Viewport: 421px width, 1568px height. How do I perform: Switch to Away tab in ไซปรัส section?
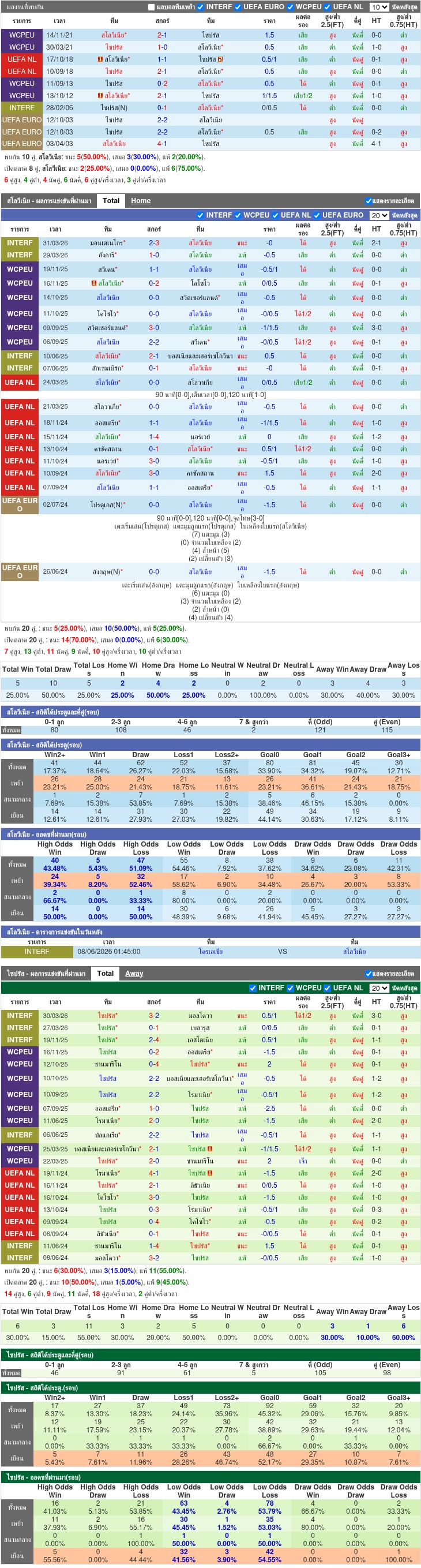134,974
